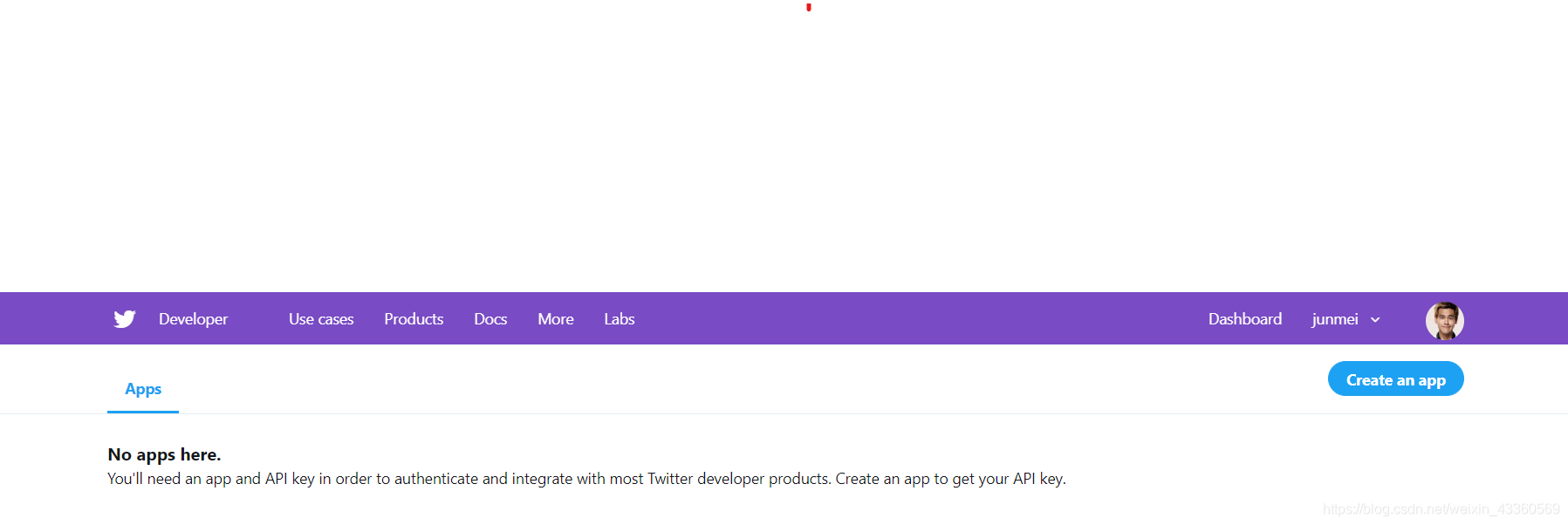
Task: Click the Twitter bird logo
Action: point(125,319)
